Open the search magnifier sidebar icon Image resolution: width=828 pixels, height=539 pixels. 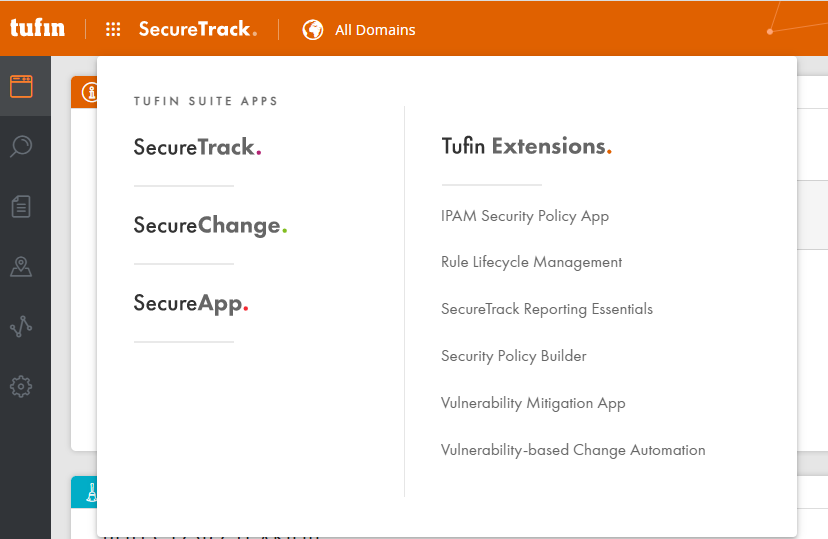(x=21, y=147)
